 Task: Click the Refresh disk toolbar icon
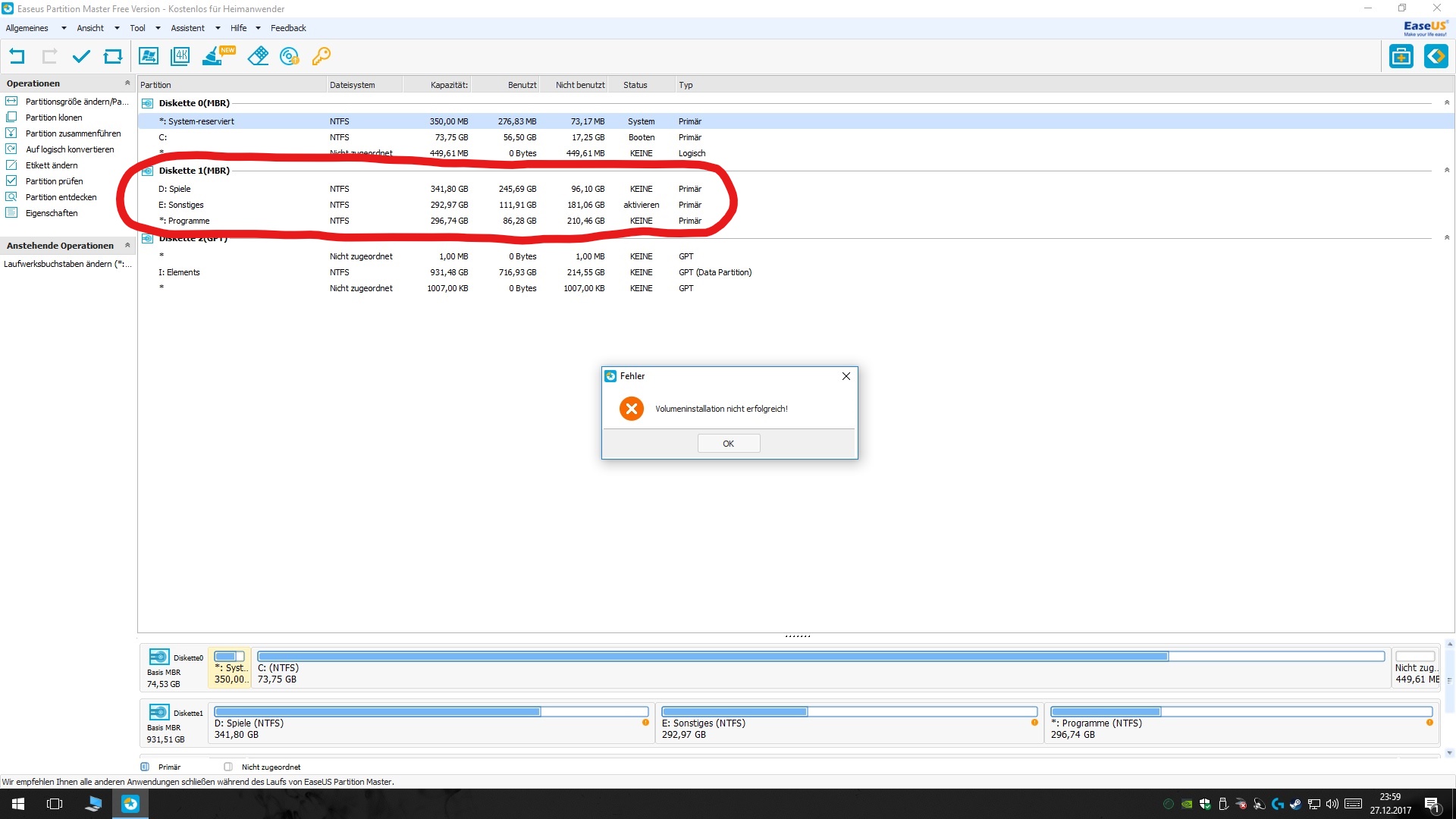tap(113, 56)
